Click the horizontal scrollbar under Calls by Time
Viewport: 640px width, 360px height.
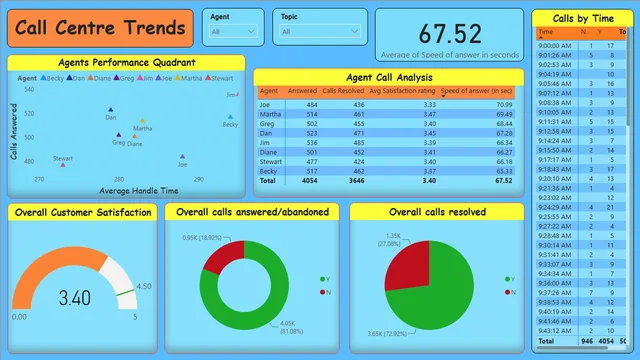[x=571, y=348]
